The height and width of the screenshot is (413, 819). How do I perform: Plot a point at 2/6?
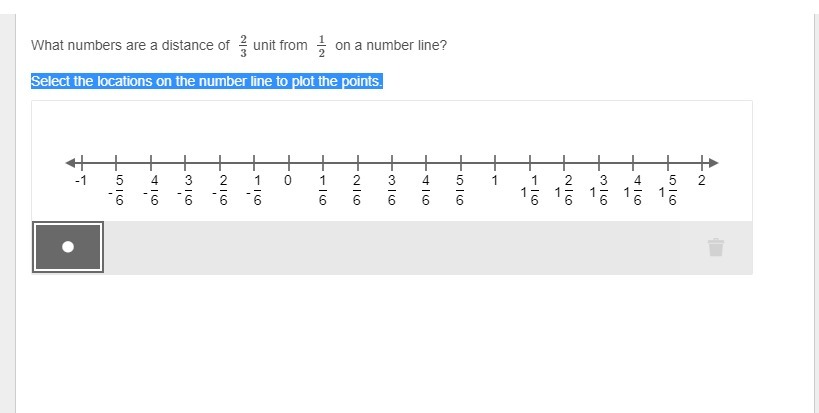click(357, 163)
